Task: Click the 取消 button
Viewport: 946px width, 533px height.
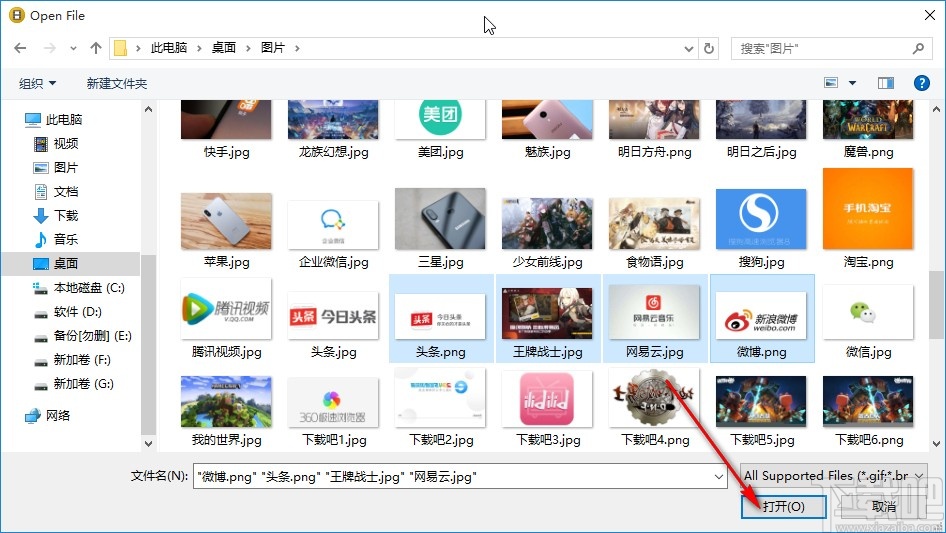Action: (884, 506)
